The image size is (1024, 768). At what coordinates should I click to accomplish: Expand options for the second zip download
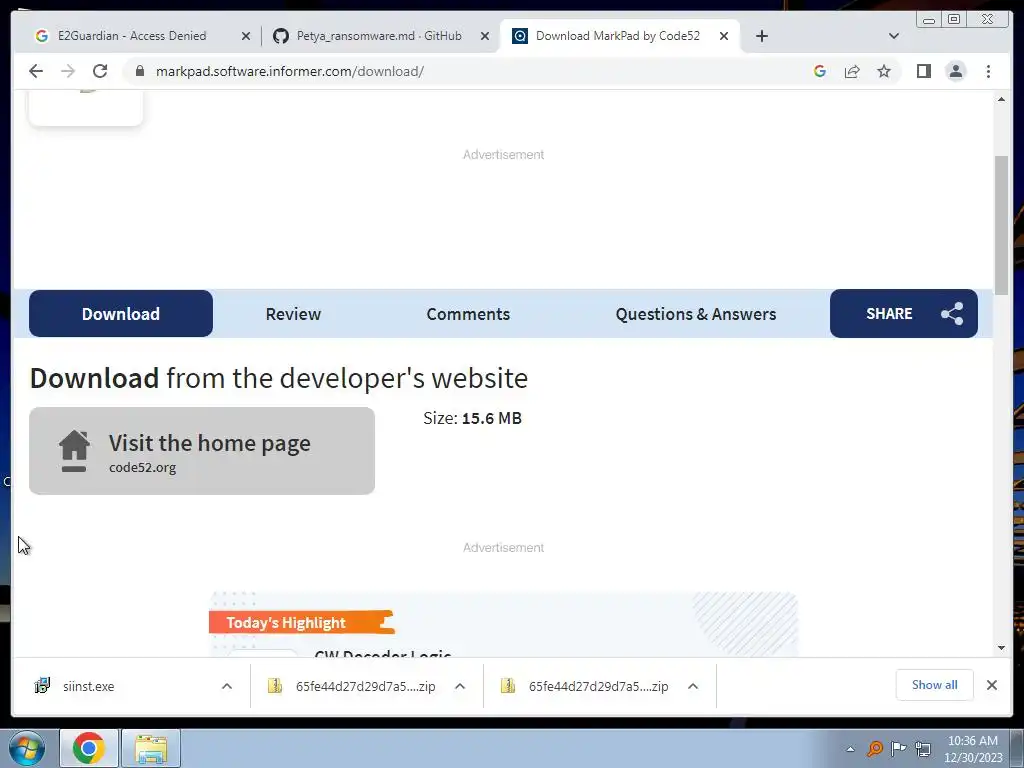point(693,686)
